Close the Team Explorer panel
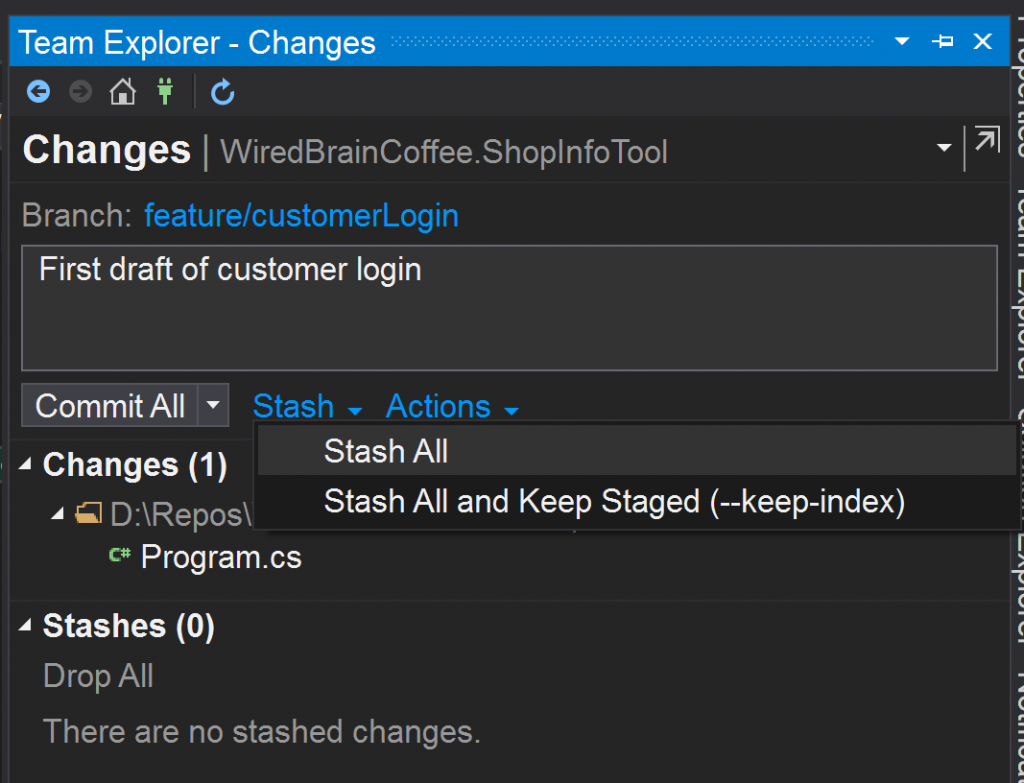The image size is (1024, 783). pyautogui.click(x=983, y=42)
